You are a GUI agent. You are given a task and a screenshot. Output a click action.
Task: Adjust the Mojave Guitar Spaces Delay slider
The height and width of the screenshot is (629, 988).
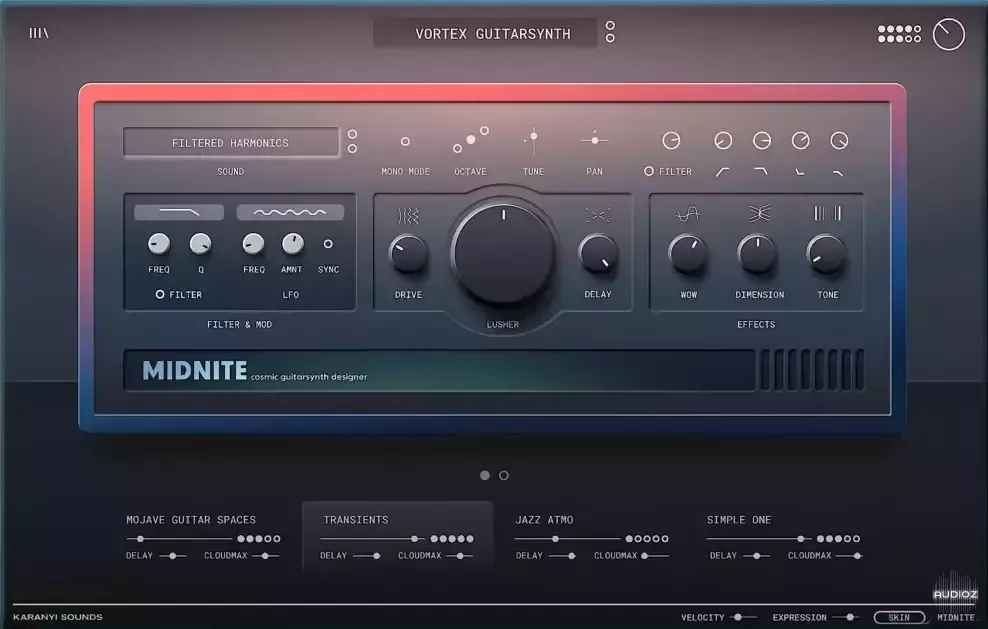pos(173,556)
